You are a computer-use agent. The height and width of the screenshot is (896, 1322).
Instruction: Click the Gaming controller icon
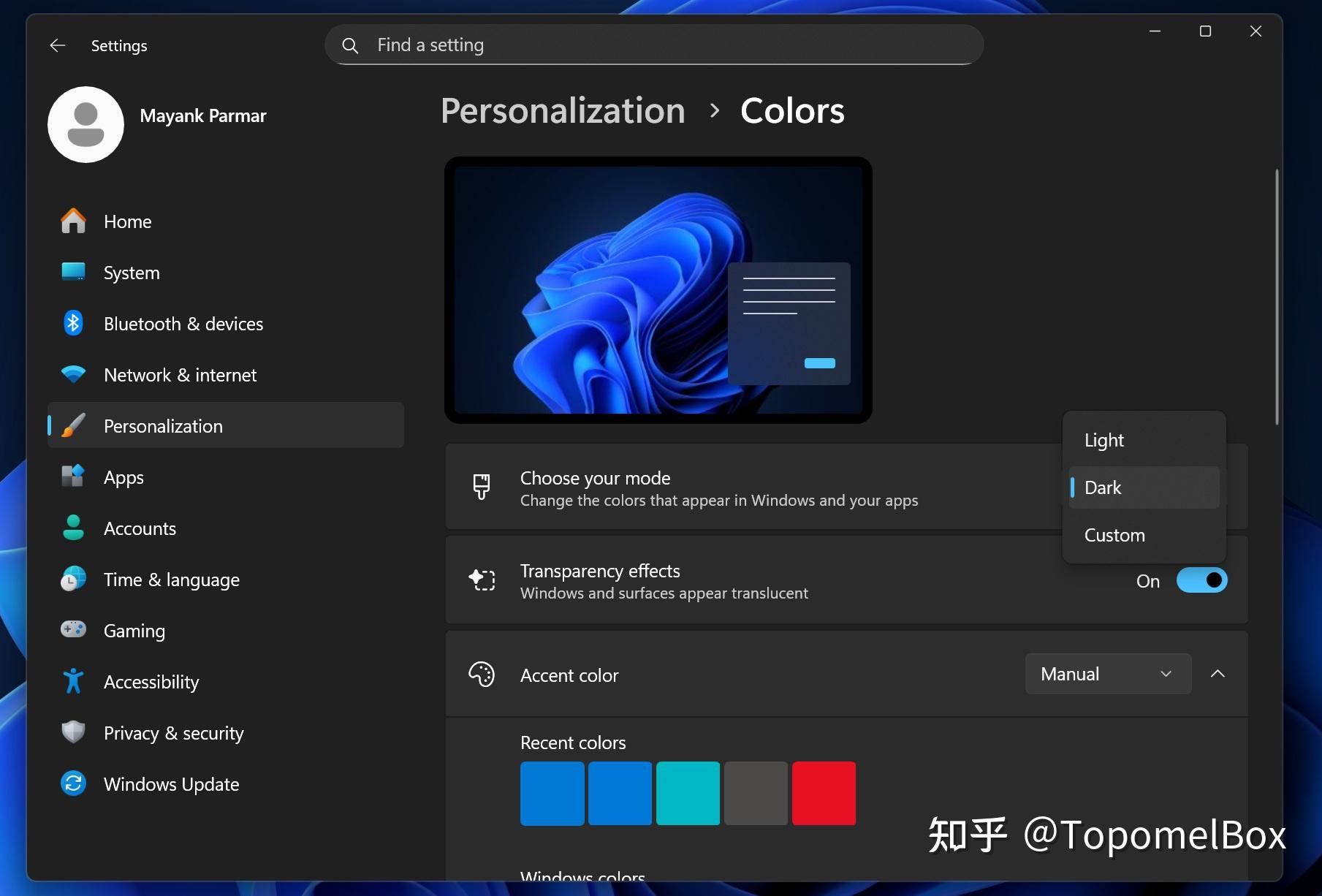click(73, 629)
